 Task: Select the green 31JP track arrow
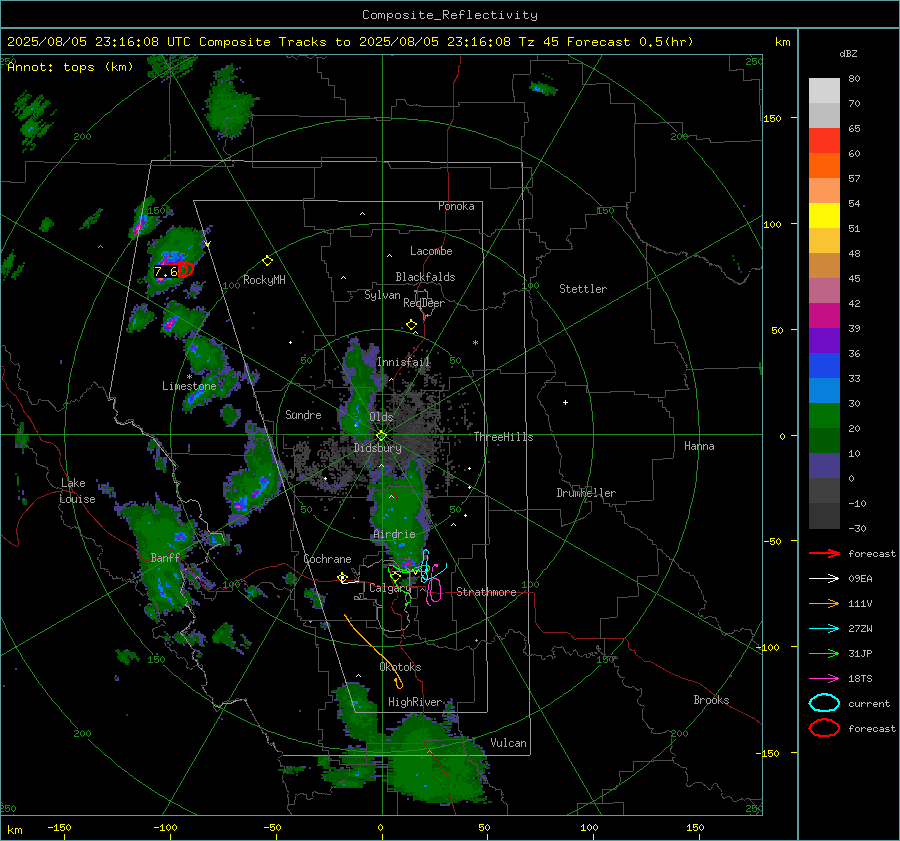click(x=824, y=653)
